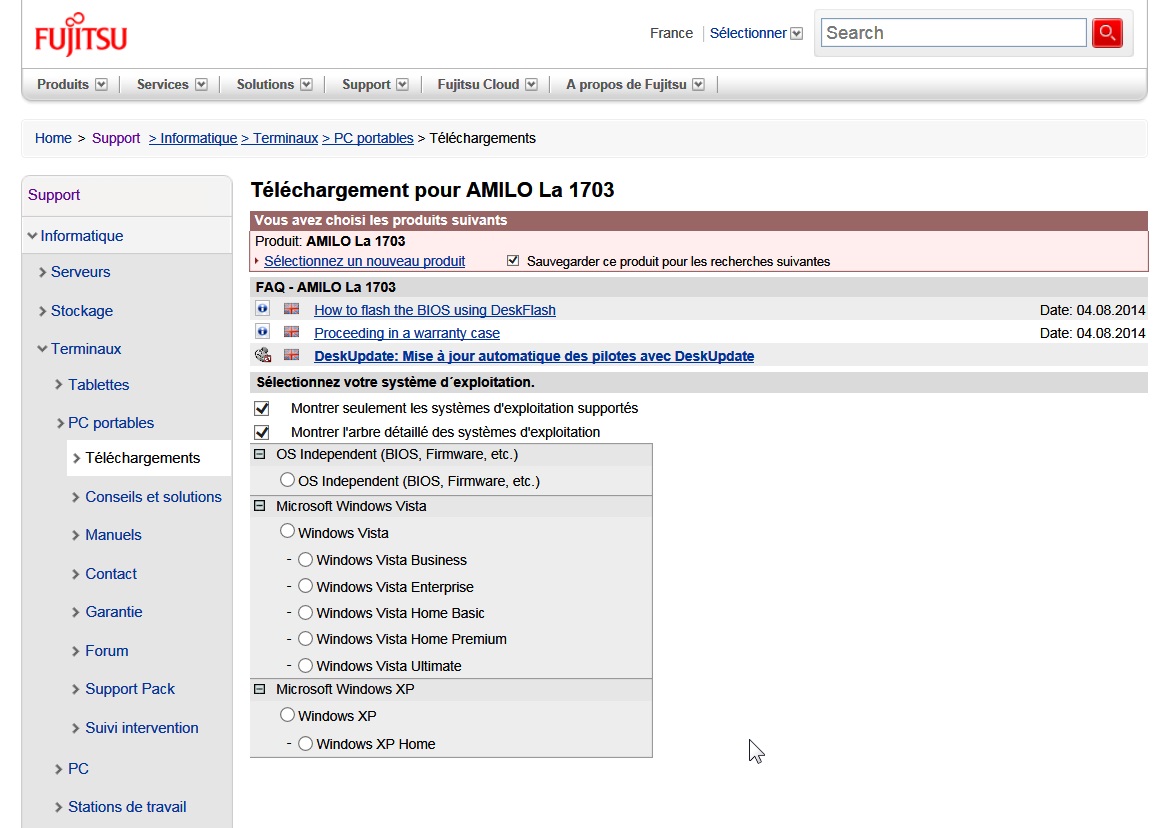Select OS Independent (BIOS, Firmware, etc.) radio
Screen dimensions: 1154x828
tap(287, 480)
